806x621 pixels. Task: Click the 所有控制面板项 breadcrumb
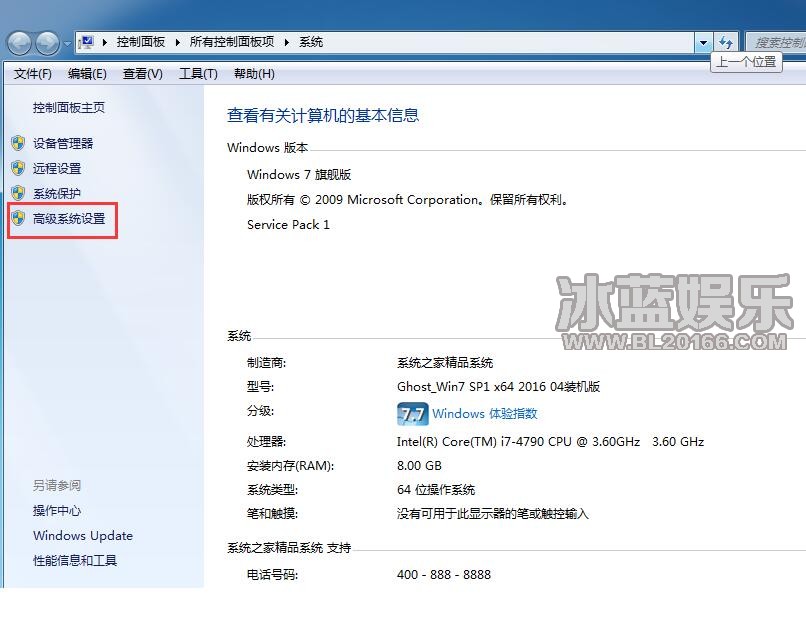click(232, 42)
